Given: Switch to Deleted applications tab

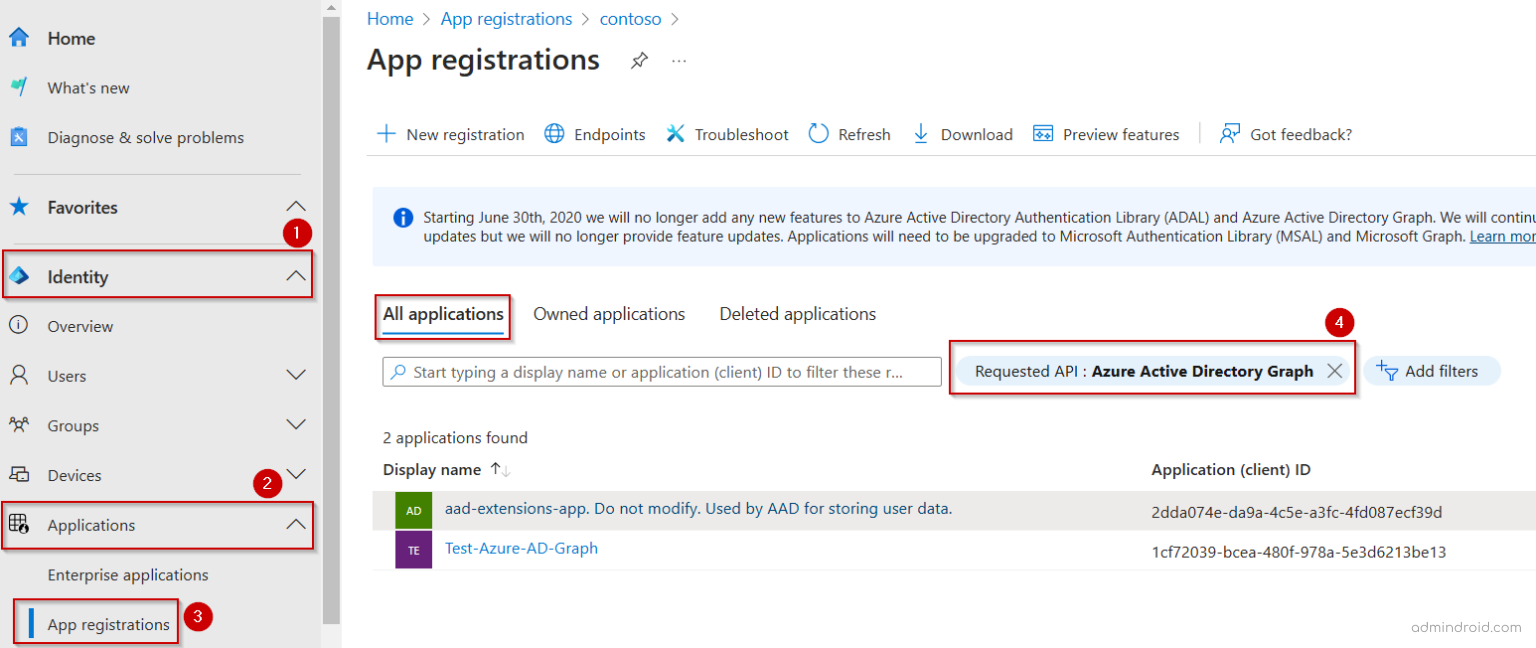Looking at the screenshot, I should (798, 314).
